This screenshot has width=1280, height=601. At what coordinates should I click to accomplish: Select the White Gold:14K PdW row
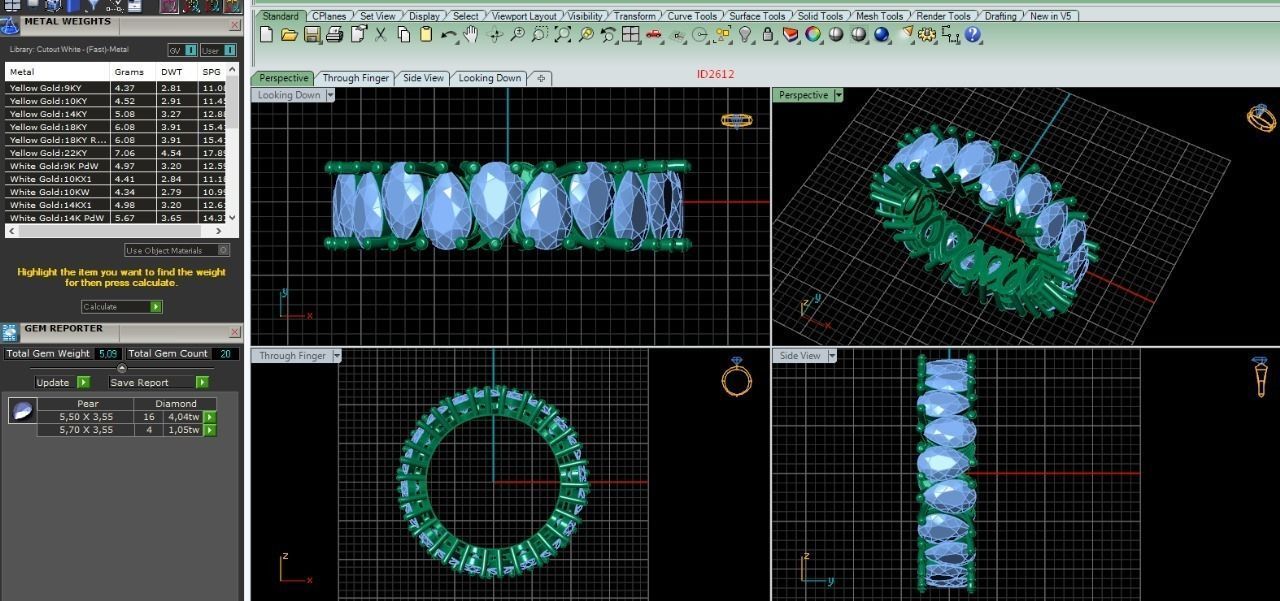115,218
